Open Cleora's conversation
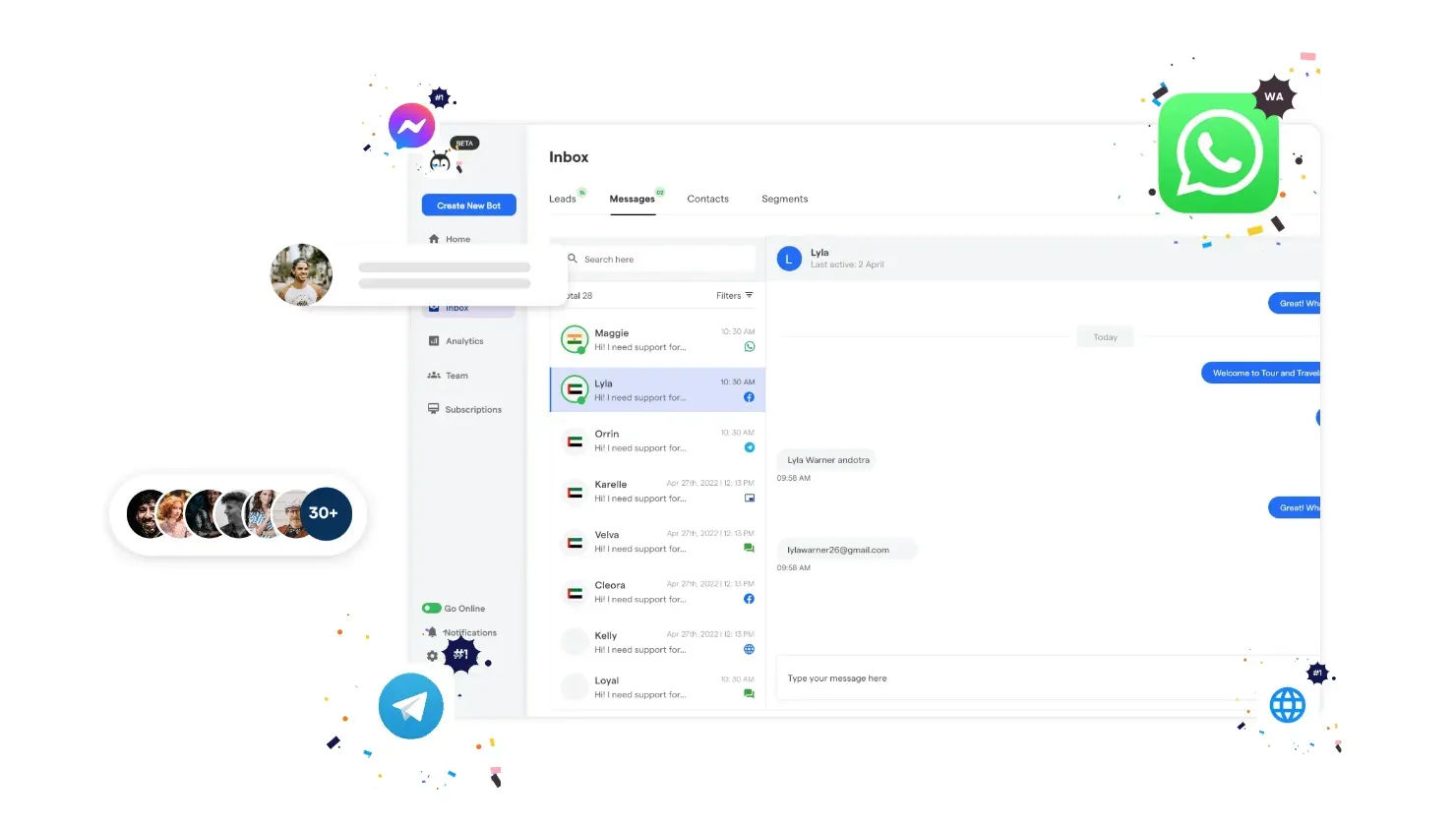Image resolution: width=1456 pixels, height=824 pixels. click(x=657, y=592)
